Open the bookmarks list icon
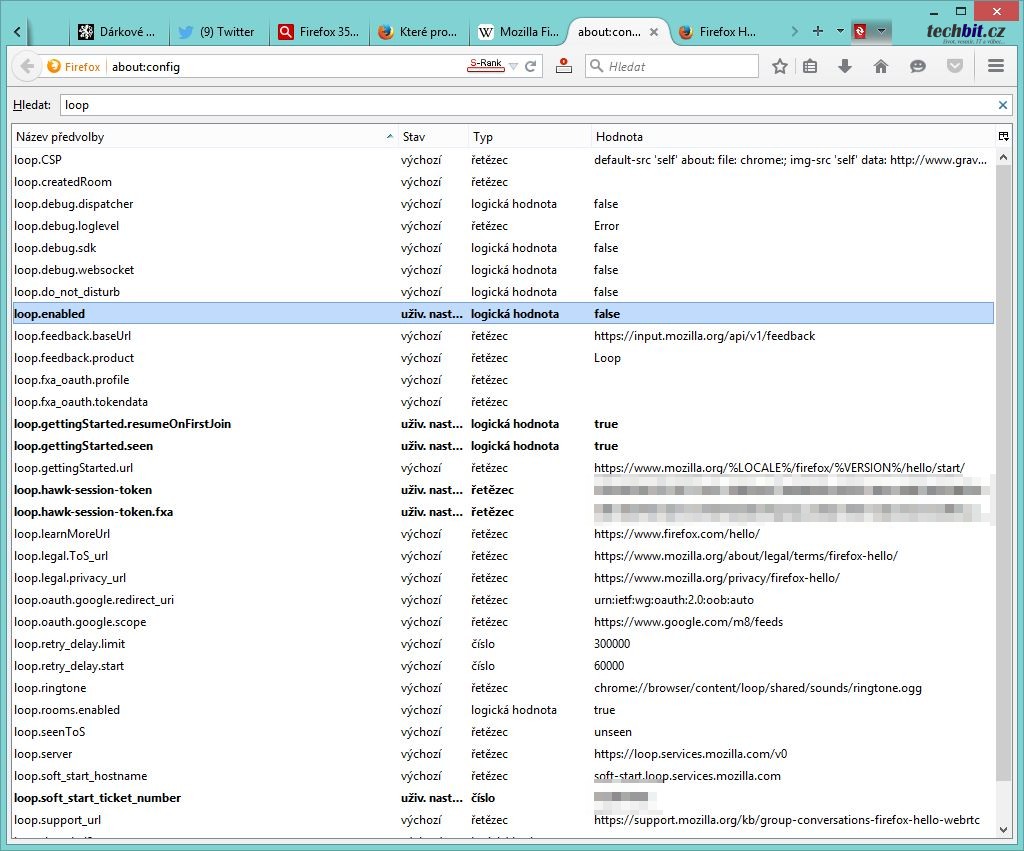This screenshot has width=1024, height=851. pyautogui.click(x=811, y=66)
